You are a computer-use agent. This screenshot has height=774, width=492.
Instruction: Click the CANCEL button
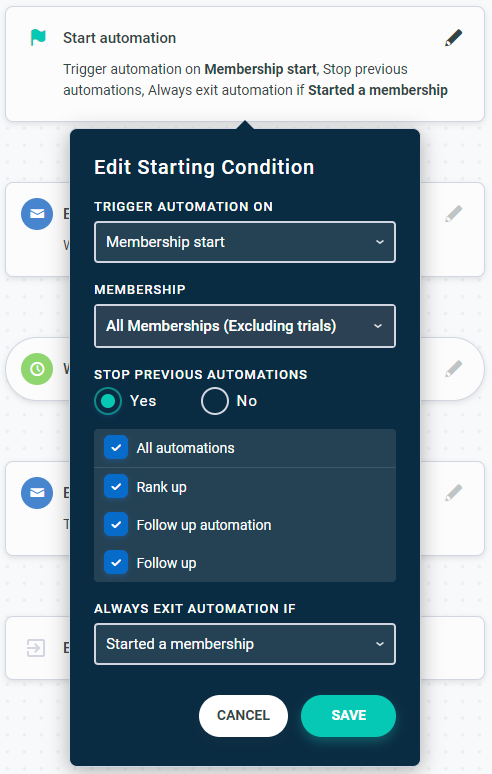point(243,715)
